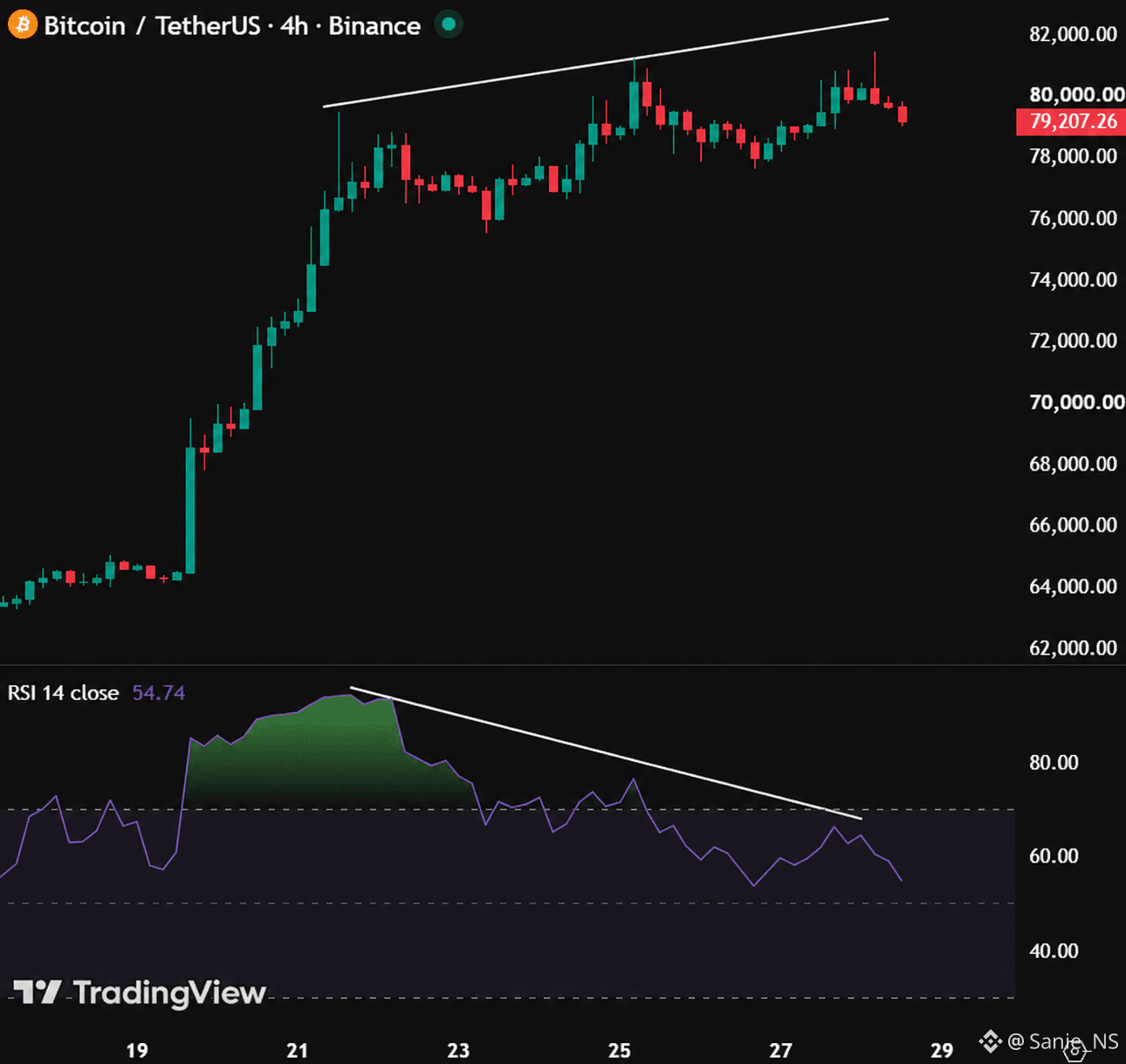Image resolution: width=1126 pixels, height=1064 pixels.
Task: Click the green market status dot
Action: [449, 24]
